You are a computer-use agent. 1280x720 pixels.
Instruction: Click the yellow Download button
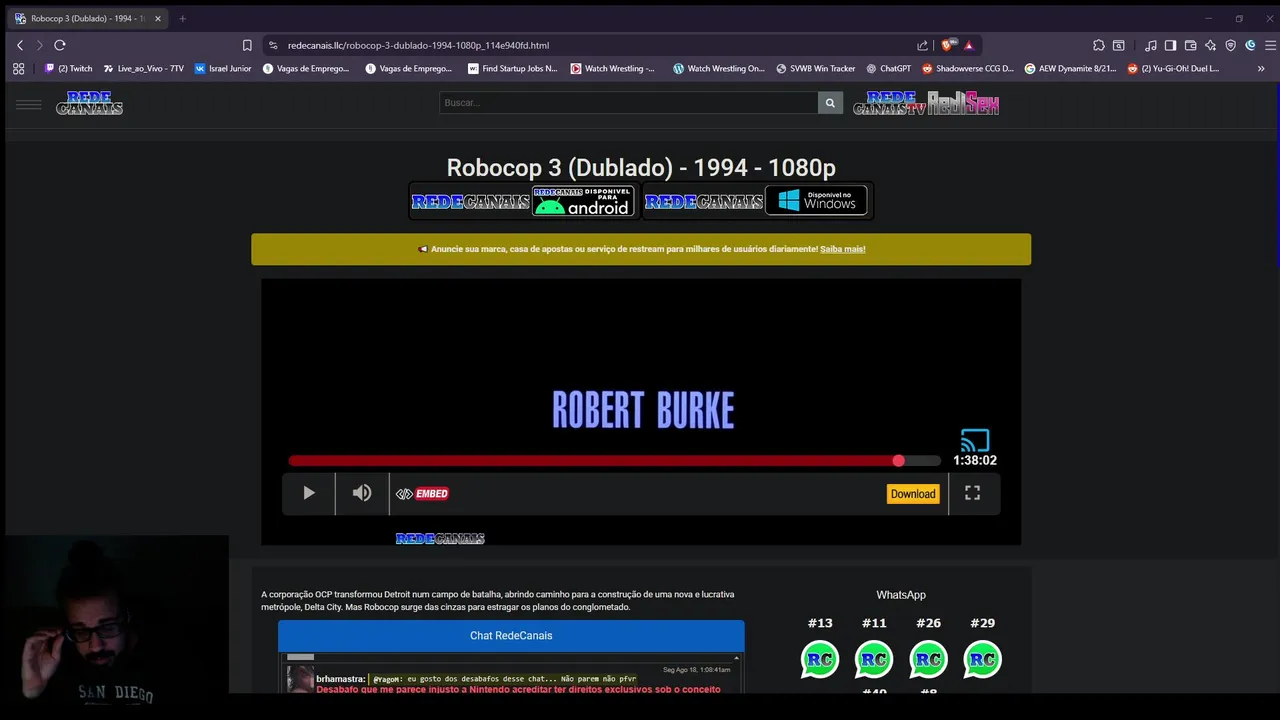913,494
